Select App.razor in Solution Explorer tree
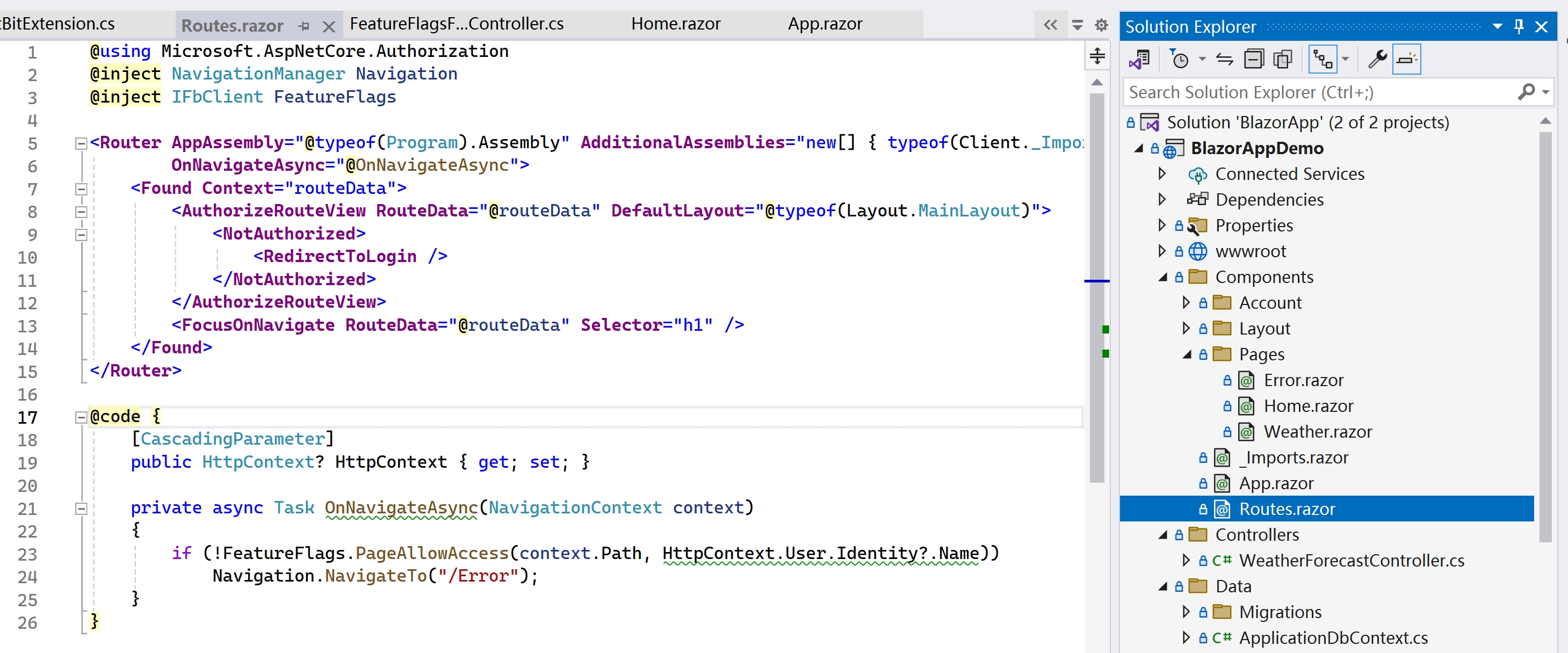Screen dimensions: 1568x653 coord(1276,483)
